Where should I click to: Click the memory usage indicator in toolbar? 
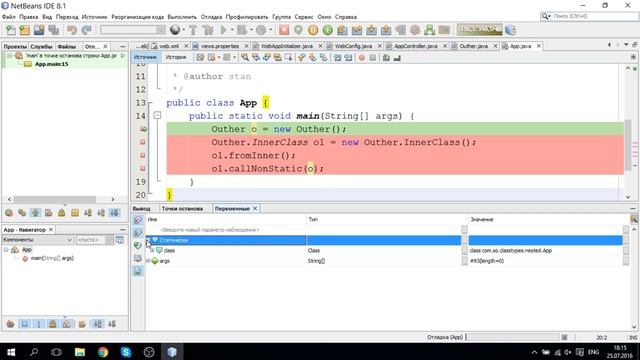(480, 29)
